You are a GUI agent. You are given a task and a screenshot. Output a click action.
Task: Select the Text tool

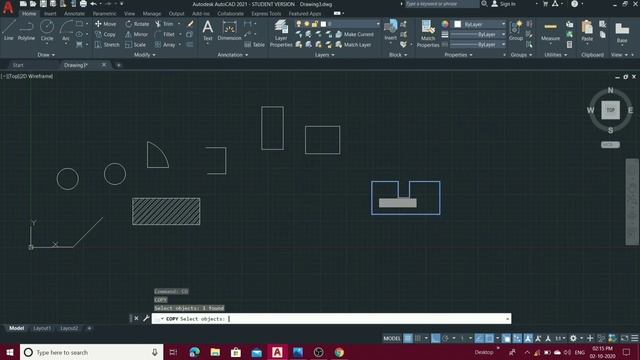[208, 31]
